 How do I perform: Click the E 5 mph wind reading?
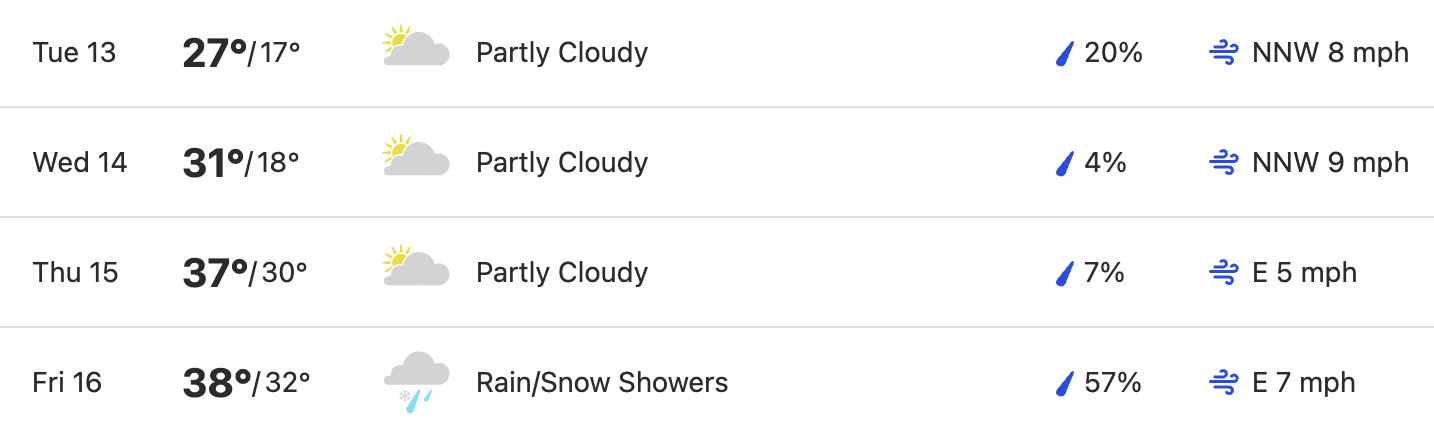tap(1304, 273)
